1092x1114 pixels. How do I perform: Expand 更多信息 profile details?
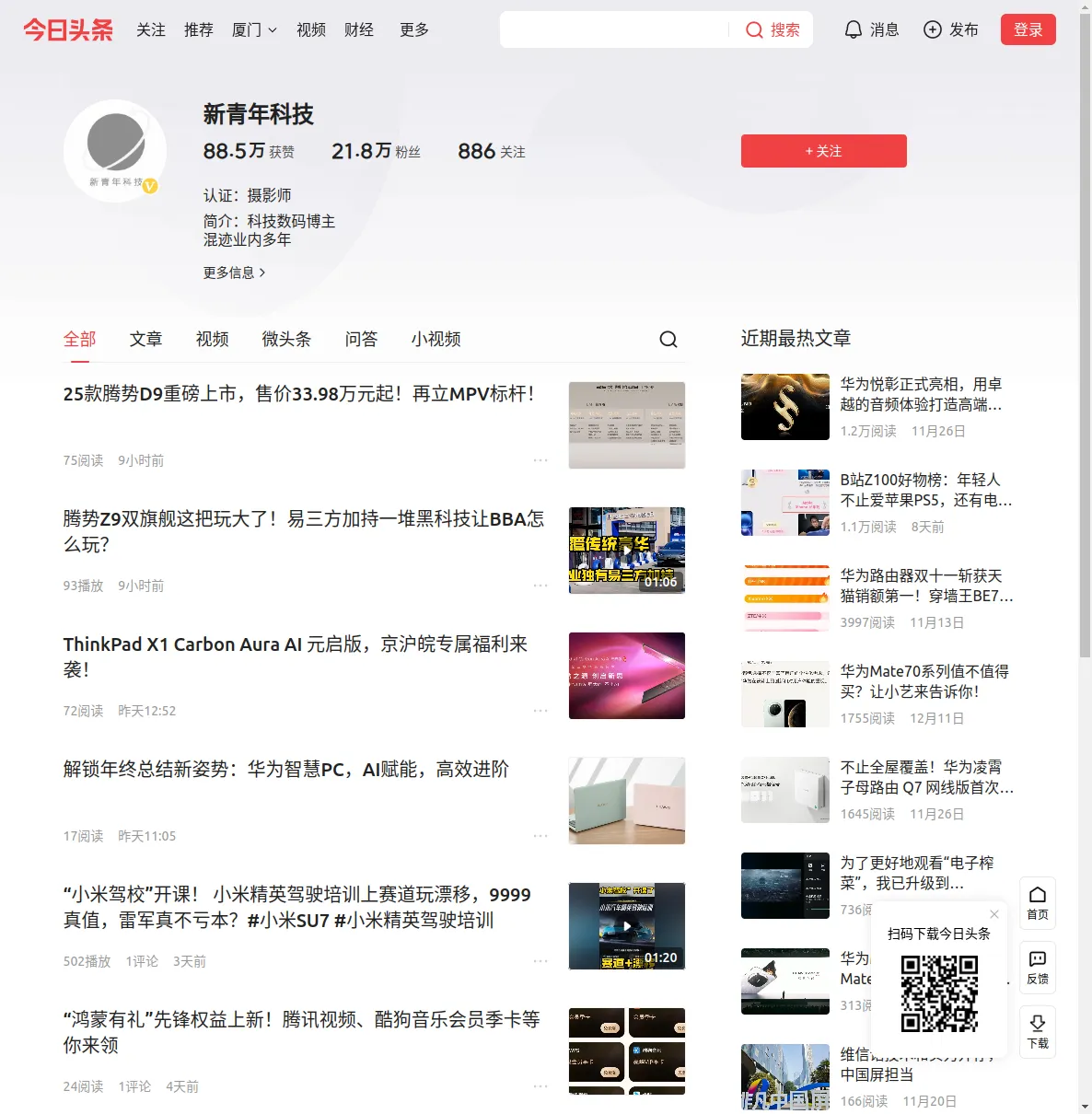pos(235,273)
